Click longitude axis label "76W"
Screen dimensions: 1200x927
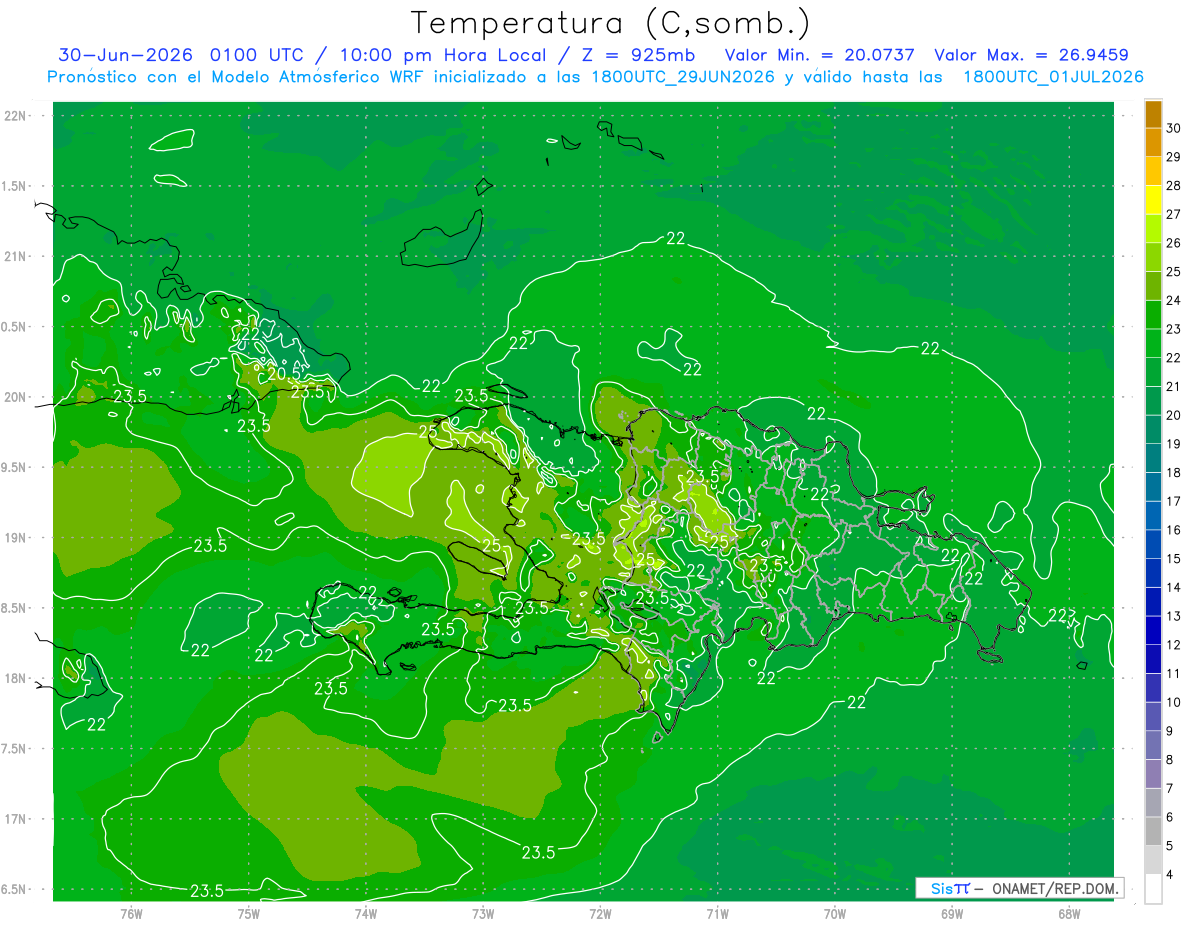pyautogui.click(x=131, y=914)
